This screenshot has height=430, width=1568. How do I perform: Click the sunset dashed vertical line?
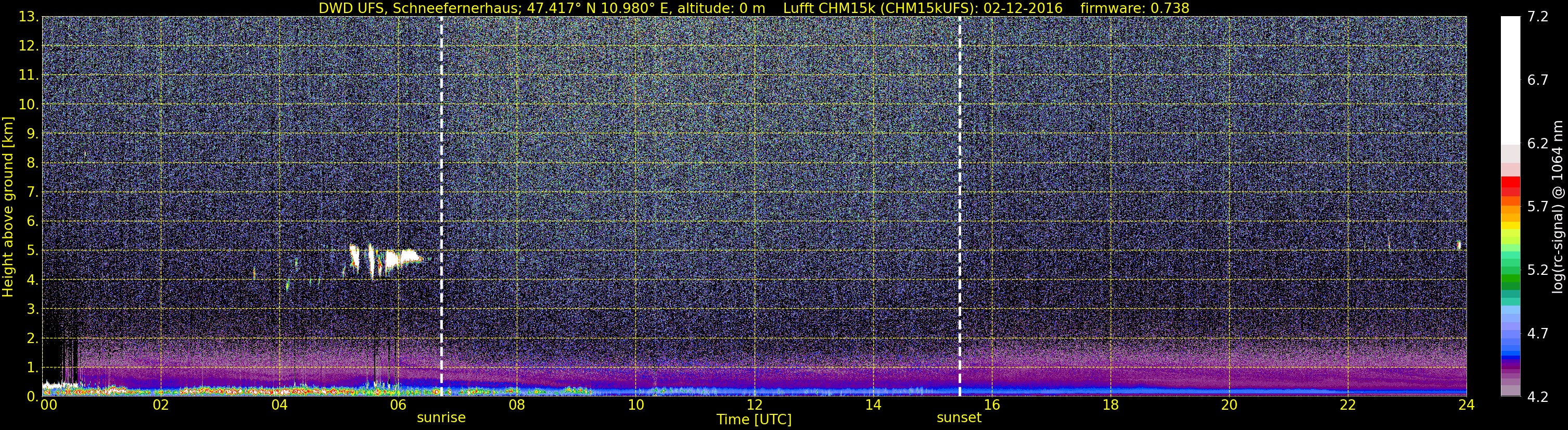(x=959, y=207)
